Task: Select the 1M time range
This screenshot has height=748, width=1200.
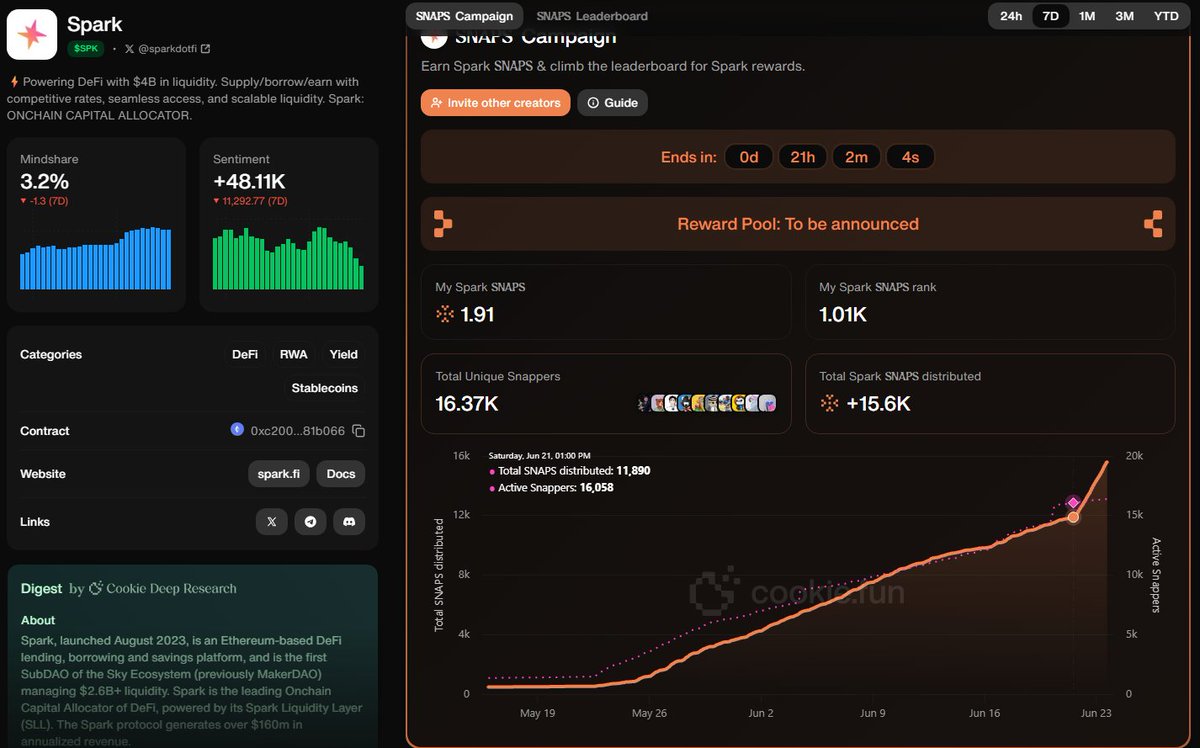Action: pyautogui.click(x=1087, y=16)
